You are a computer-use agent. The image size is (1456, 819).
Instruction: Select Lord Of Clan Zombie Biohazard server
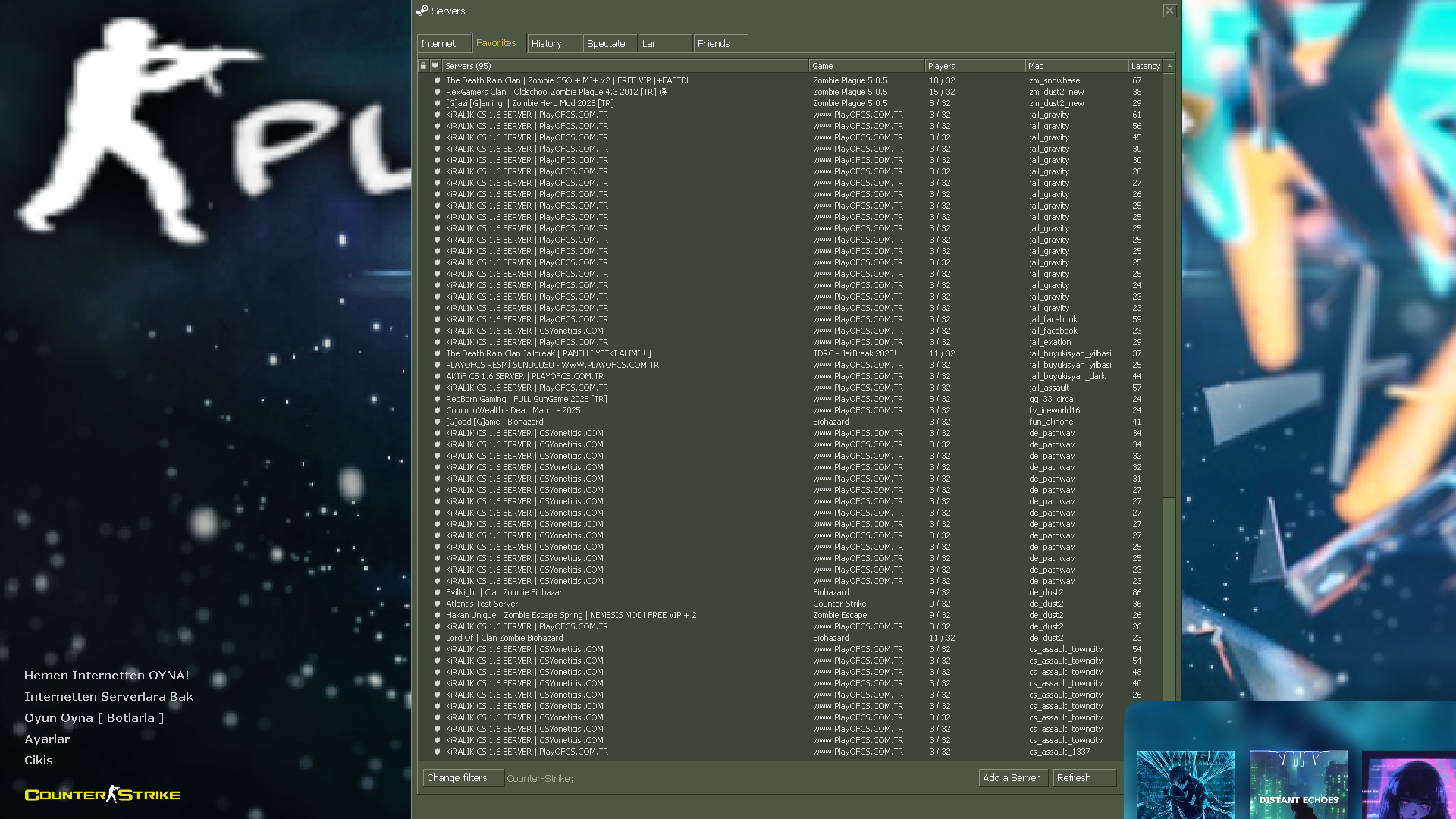[789, 638]
